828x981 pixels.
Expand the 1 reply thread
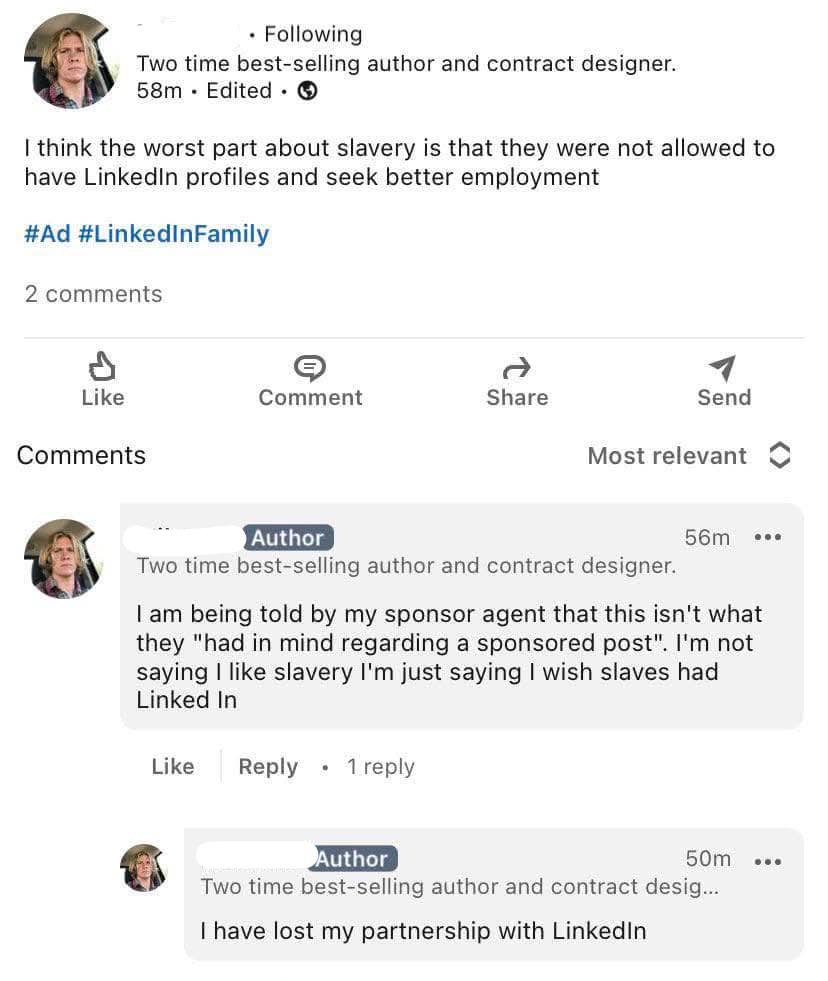pyautogui.click(x=380, y=767)
